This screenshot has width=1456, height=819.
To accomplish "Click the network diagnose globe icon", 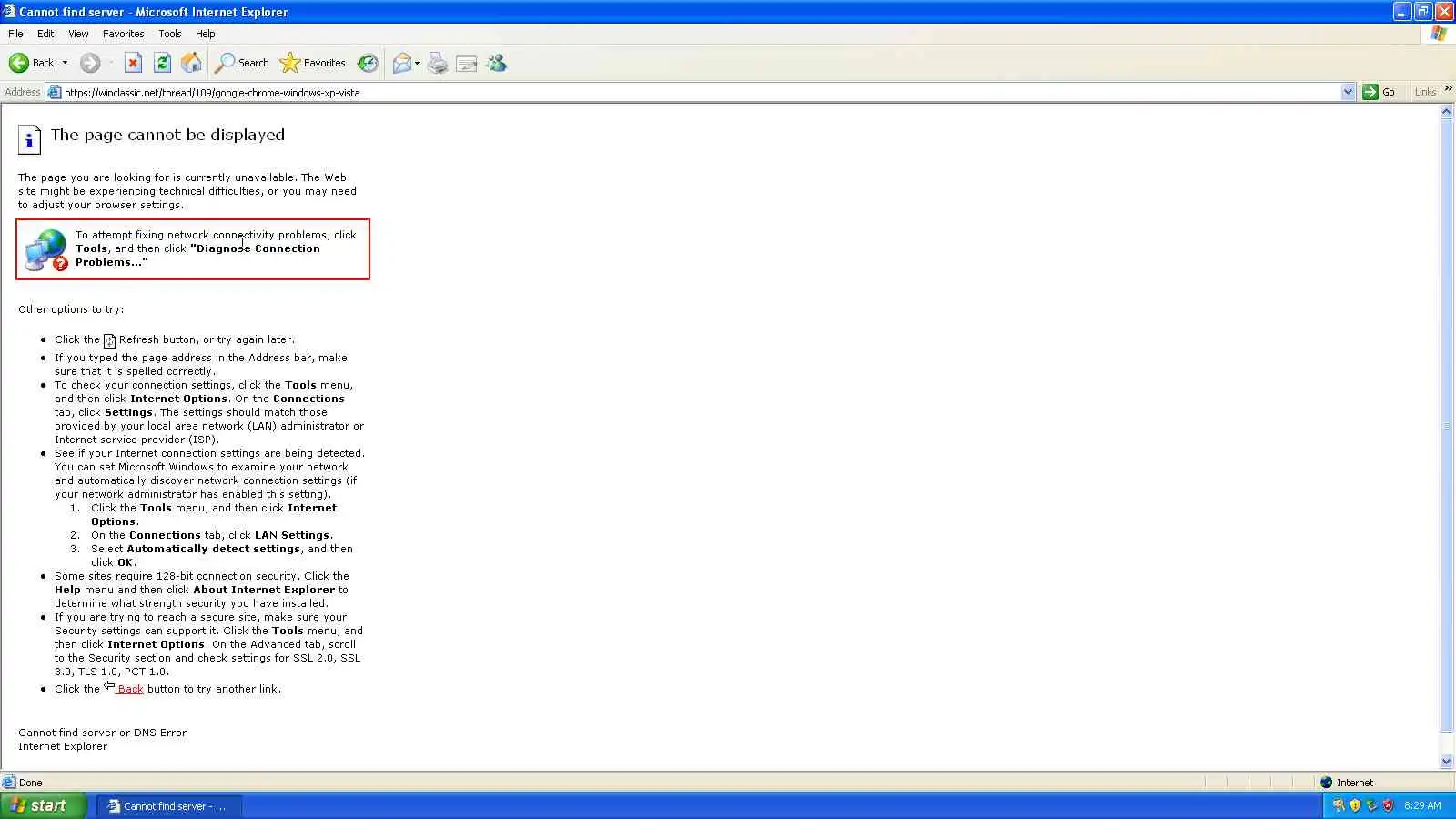I will (x=46, y=250).
